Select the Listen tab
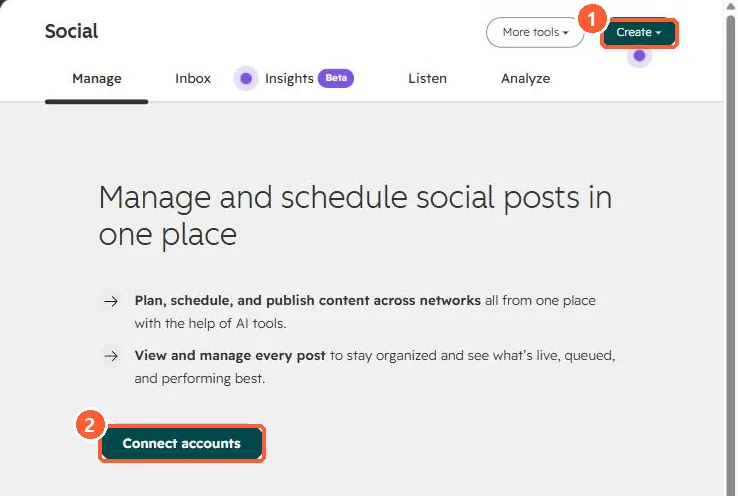Screen dimensions: 738x496 click(427, 79)
